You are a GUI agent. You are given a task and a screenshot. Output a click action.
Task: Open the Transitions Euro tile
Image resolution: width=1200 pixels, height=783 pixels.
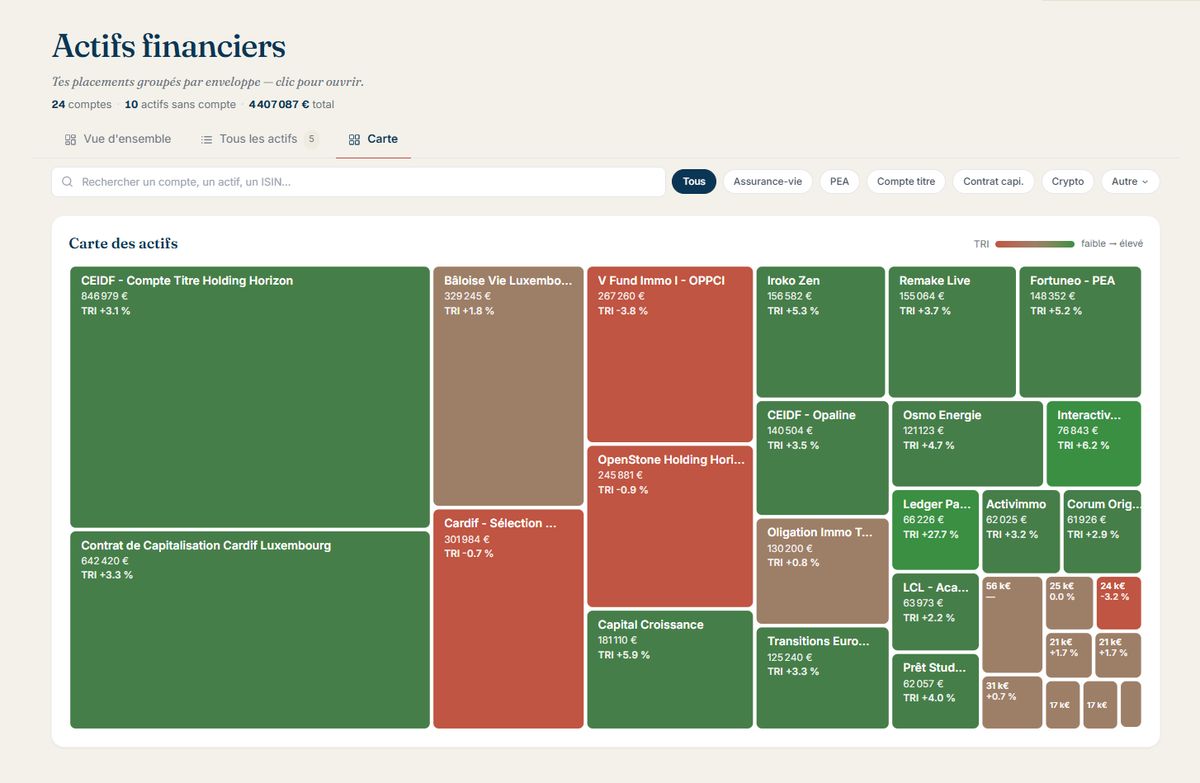[x=822, y=678]
